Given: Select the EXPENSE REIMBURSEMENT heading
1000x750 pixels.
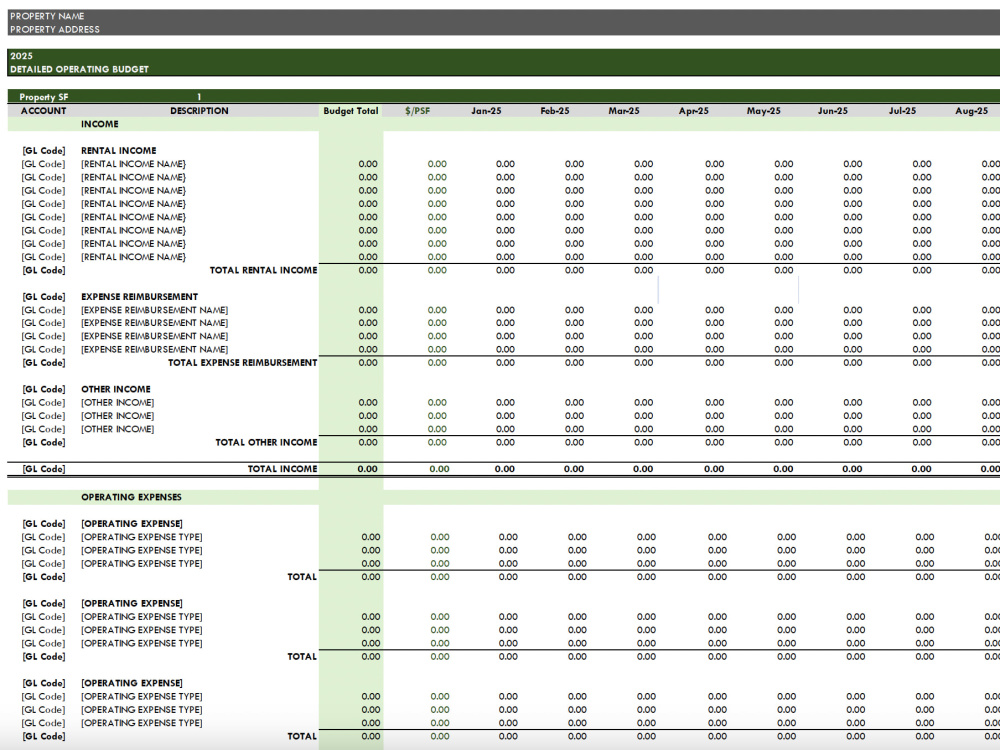Looking at the screenshot, I should coord(139,297).
